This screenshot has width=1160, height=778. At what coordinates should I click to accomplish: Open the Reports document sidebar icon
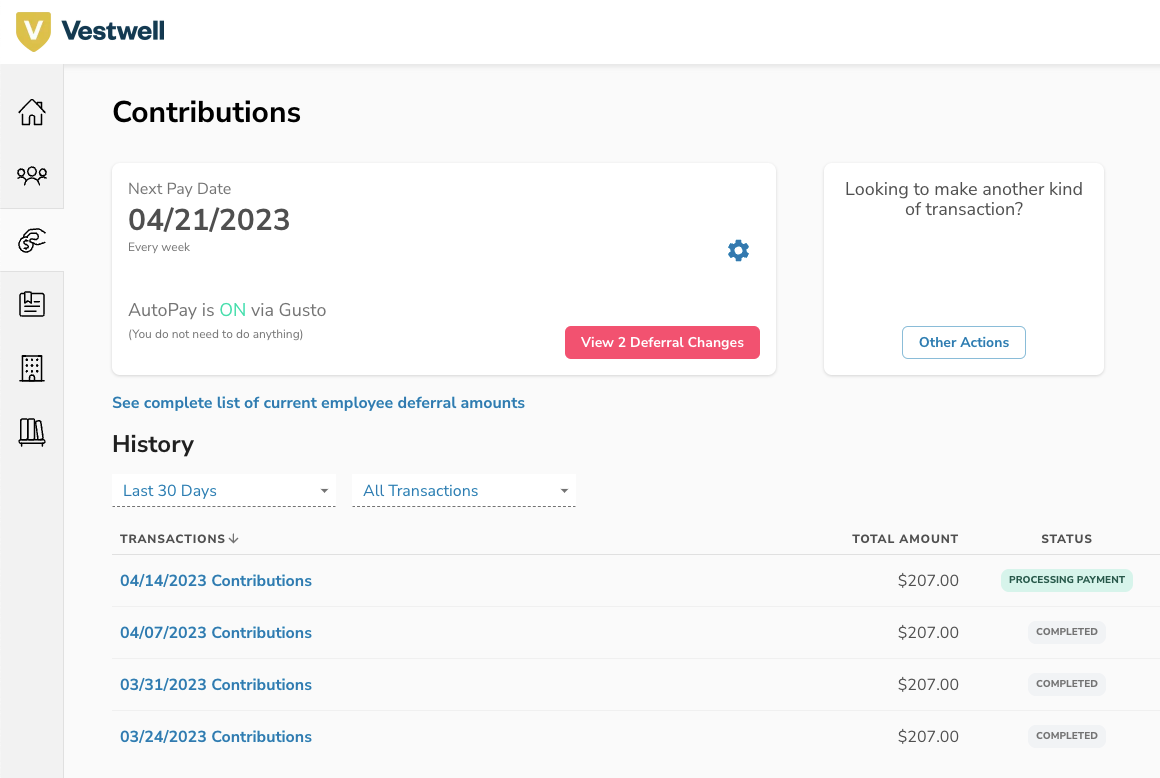pos(32,304)
